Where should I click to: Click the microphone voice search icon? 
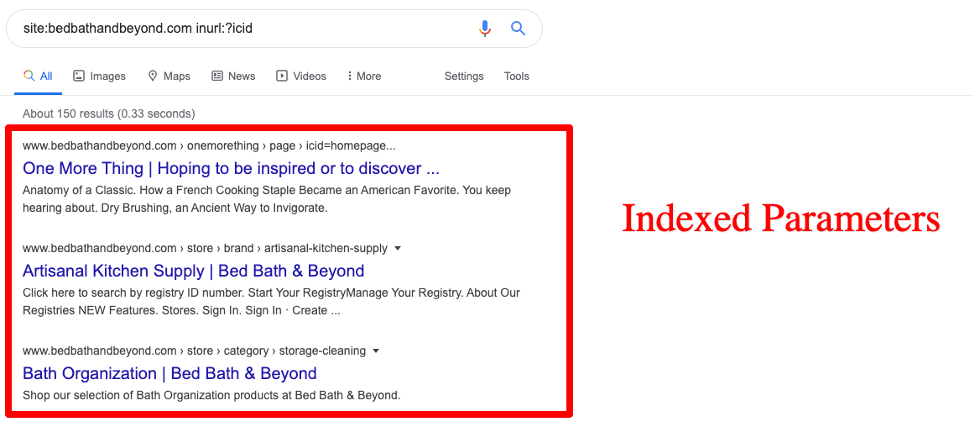coord(485,28)
